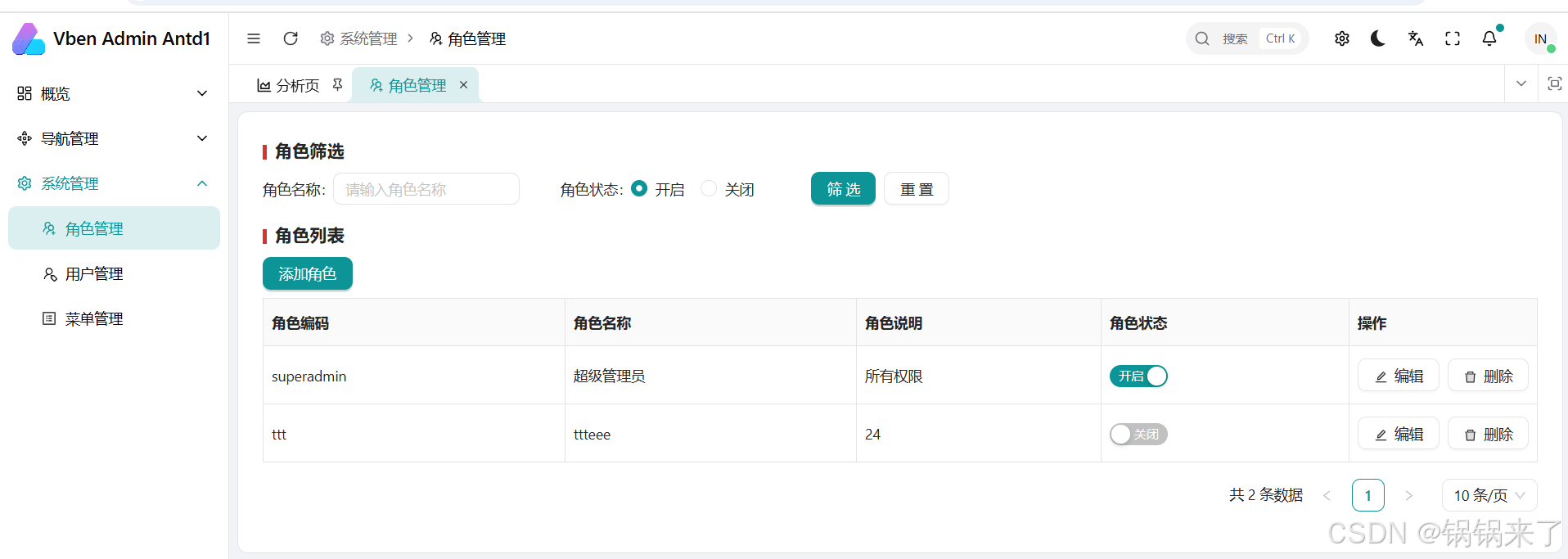Expand the 导航管理 sidebar menu
This screenshot has height=559, width=1568.
(x=114, y=138)
